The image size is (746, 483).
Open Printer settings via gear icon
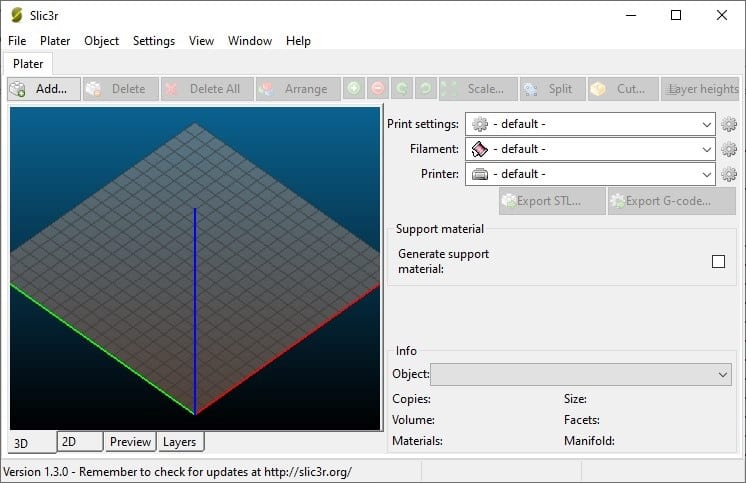[x=729, y=174]
